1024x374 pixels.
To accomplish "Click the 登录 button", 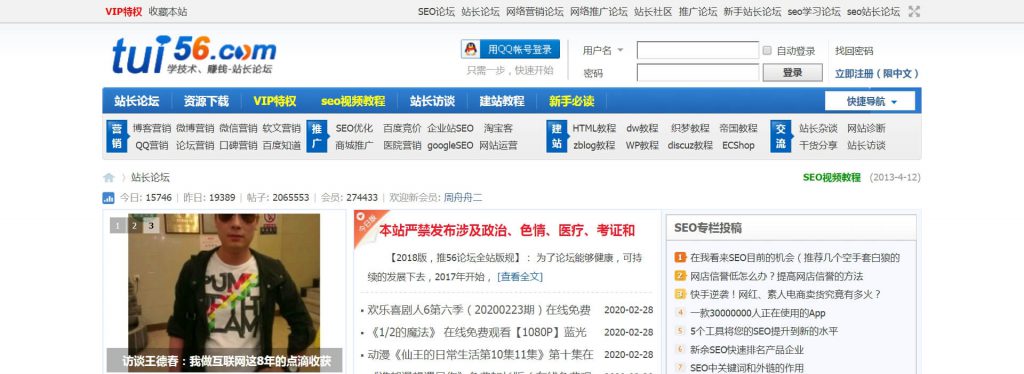I will coord(793,72).
